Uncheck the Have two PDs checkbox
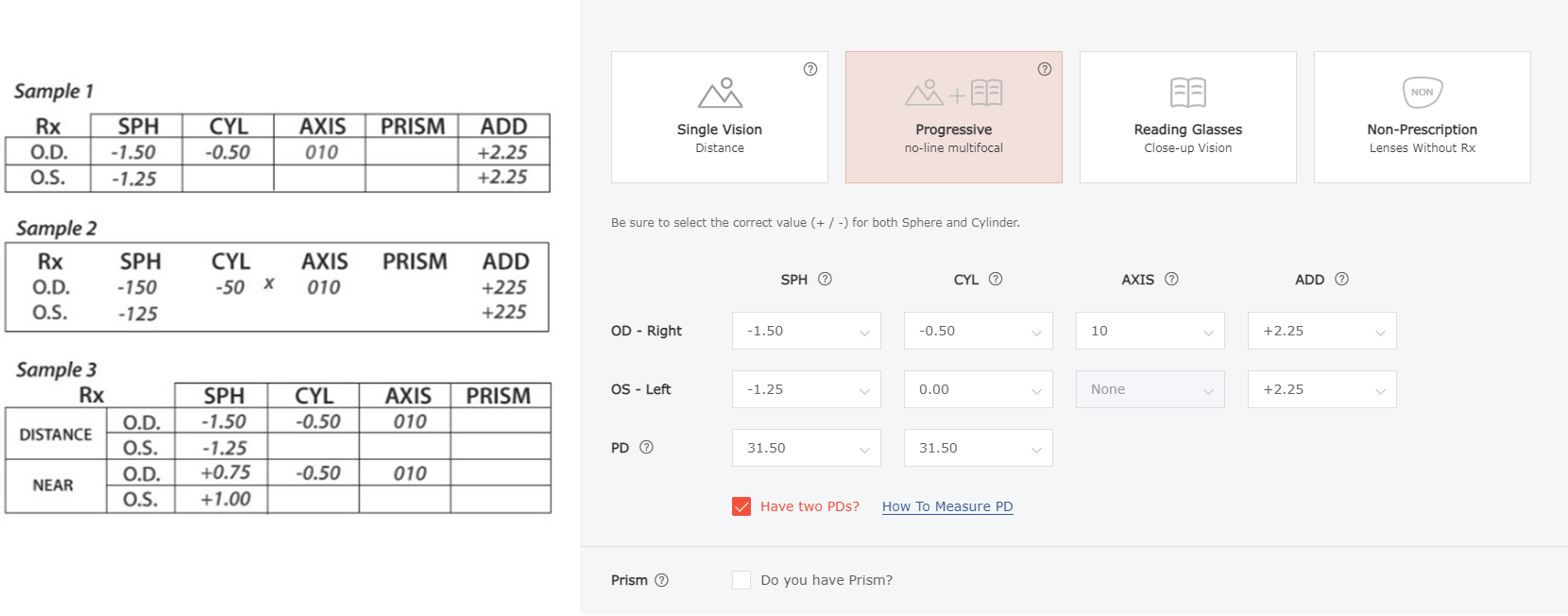The height and width of the screenshot is (616, 1568). pos(741,506)
